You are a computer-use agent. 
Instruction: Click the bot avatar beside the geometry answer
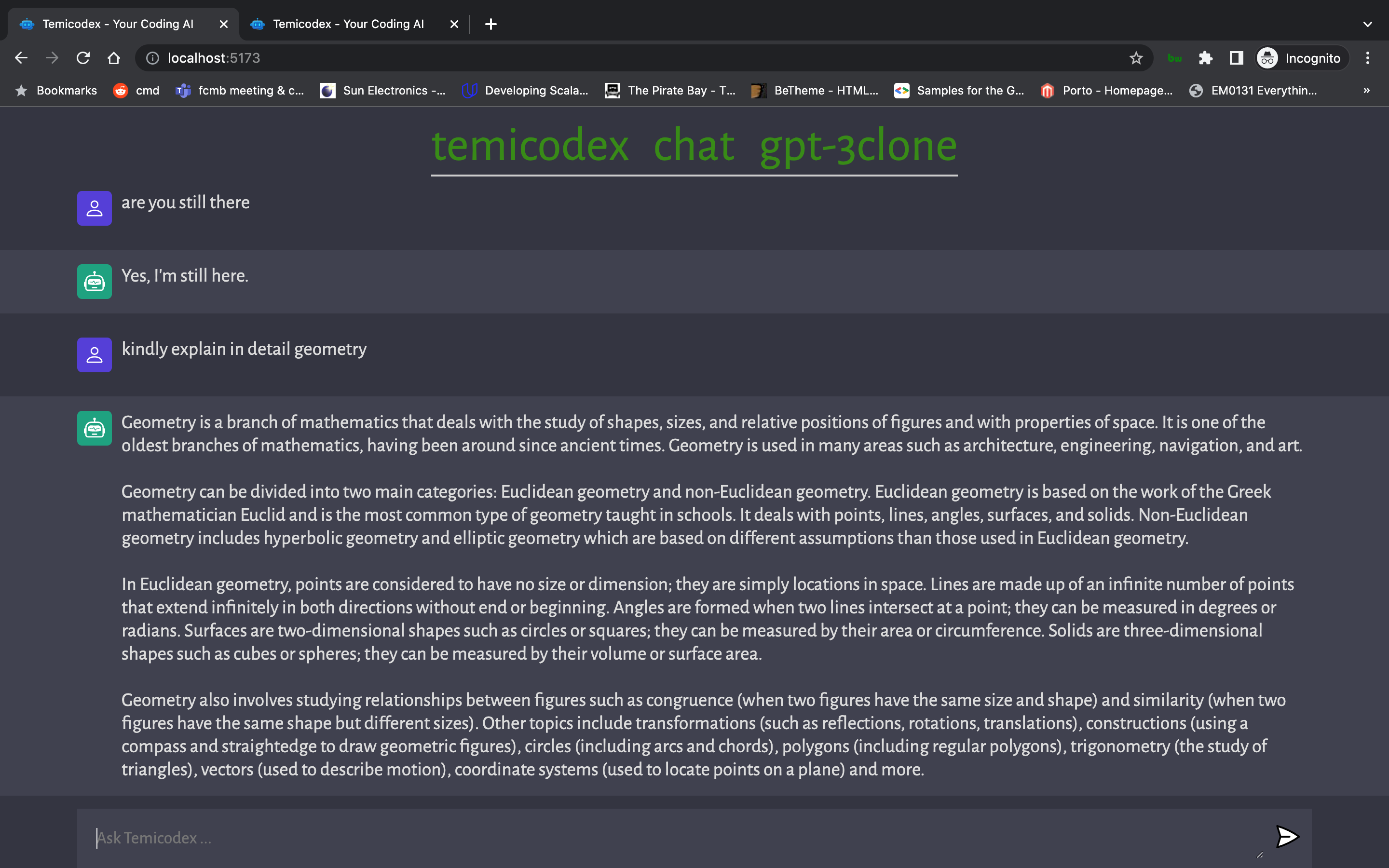coord(94,428)
